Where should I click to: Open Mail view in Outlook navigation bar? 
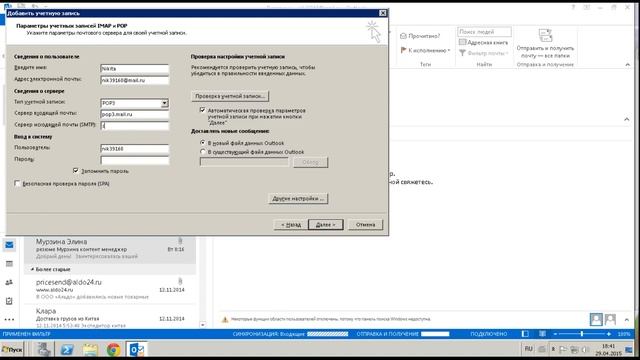(9, 245)
